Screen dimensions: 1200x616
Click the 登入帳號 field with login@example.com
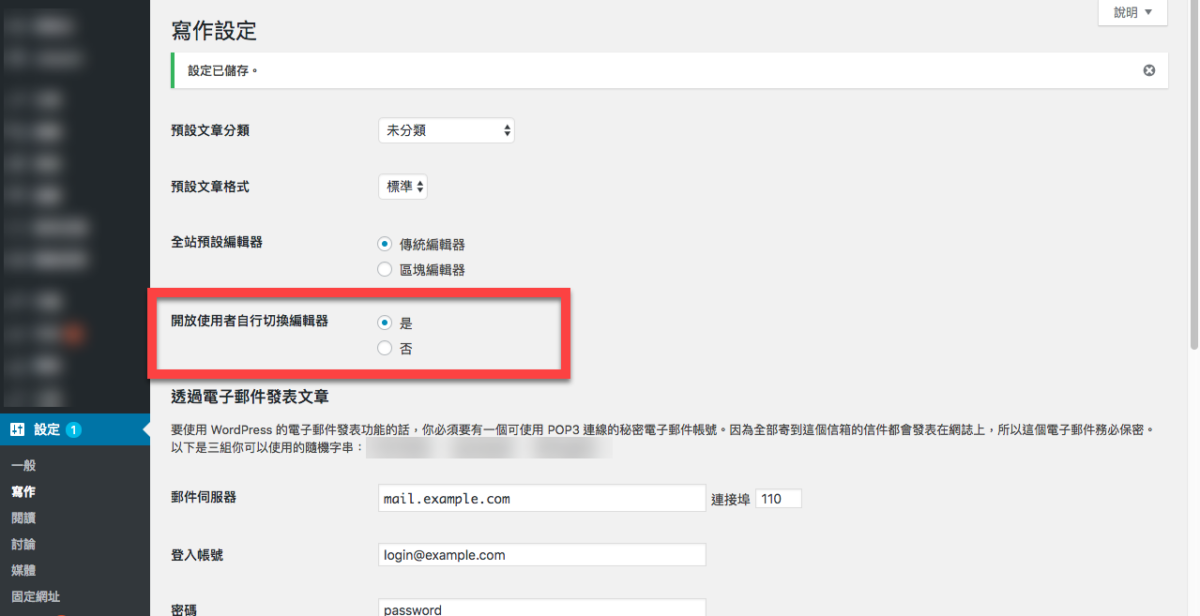pyautogui.click(x=542, y=555)
